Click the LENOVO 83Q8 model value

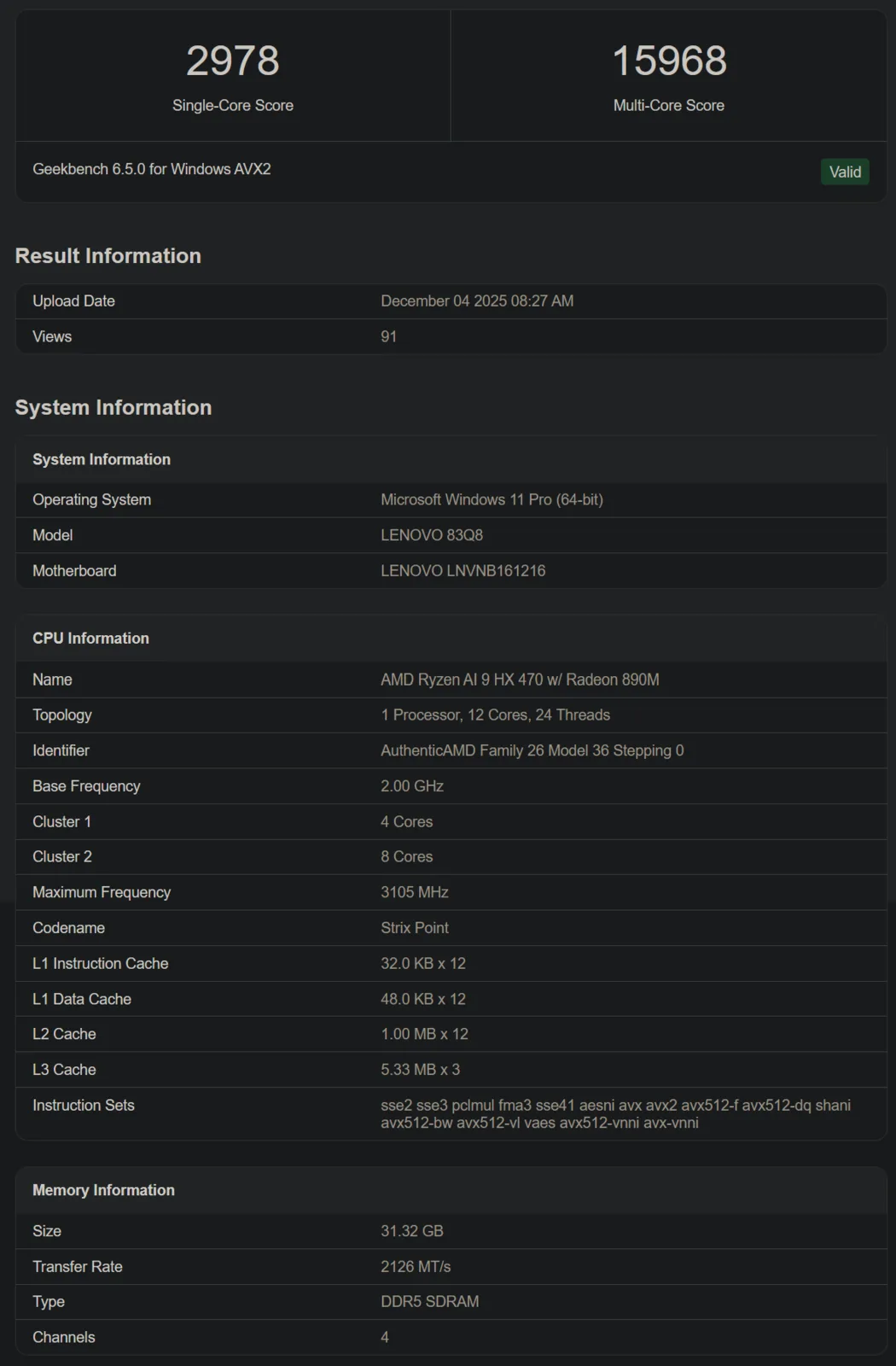pyautogui.click(x=432, y=535)
